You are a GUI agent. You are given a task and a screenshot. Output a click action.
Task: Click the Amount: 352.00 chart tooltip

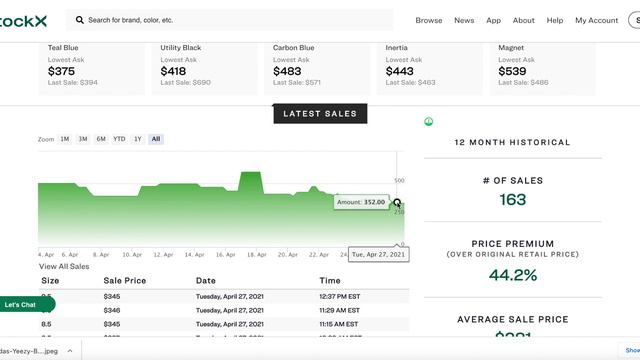point(361,202)
